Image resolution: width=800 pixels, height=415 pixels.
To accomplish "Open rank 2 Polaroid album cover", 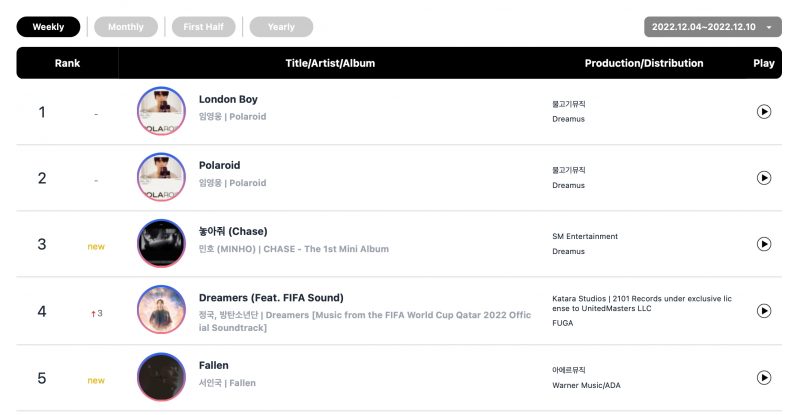I will pyautogui.click(x=161, y=178).
